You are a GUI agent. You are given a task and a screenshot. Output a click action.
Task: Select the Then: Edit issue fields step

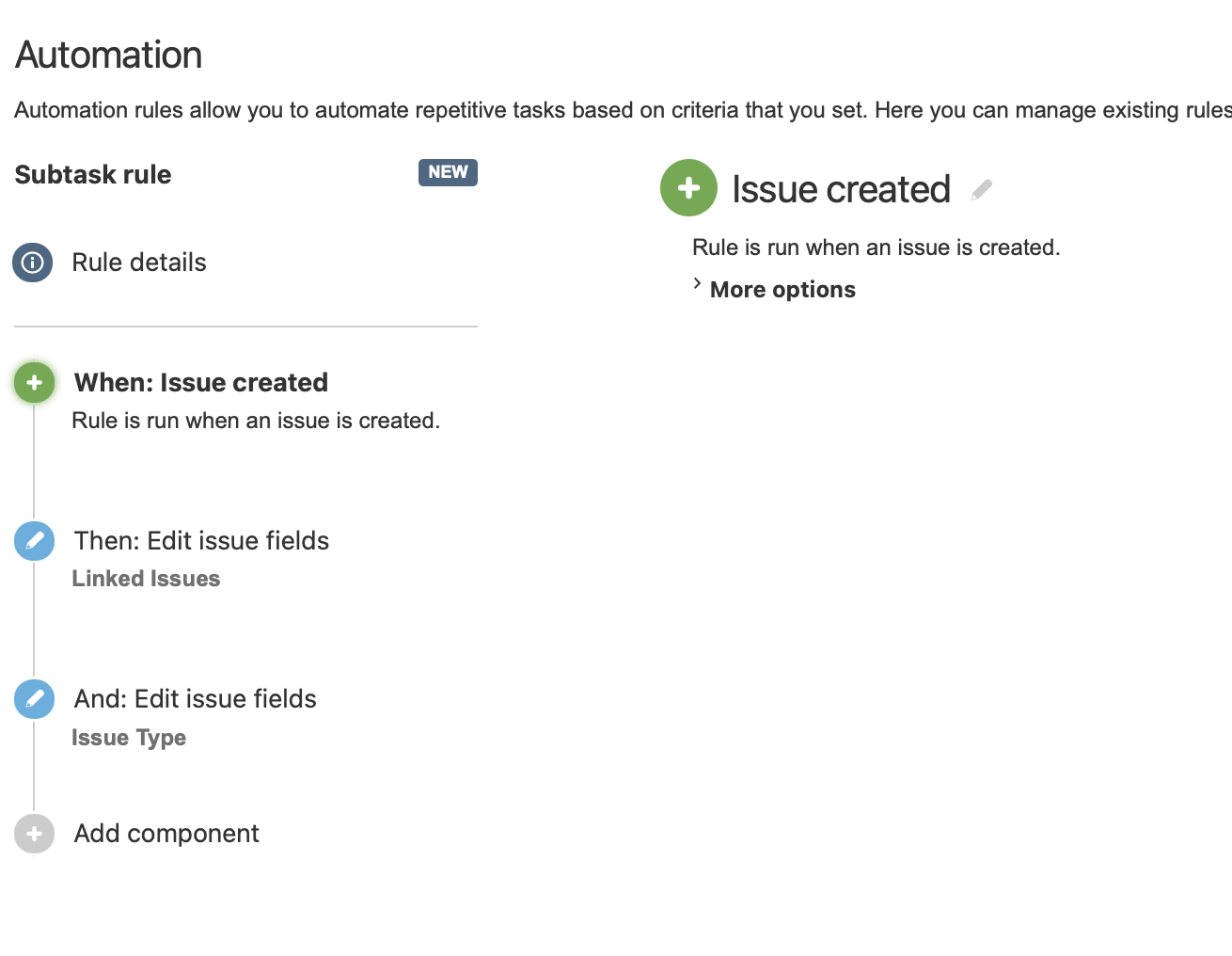pyautogui.click(x=200, y=540)
